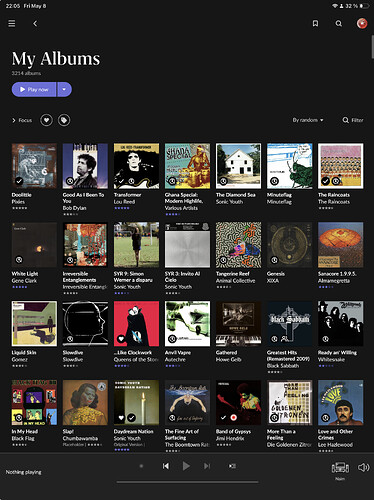Click the Gene Clark artist link
Viewport: 374px width, 500px height.
(24, 281)
